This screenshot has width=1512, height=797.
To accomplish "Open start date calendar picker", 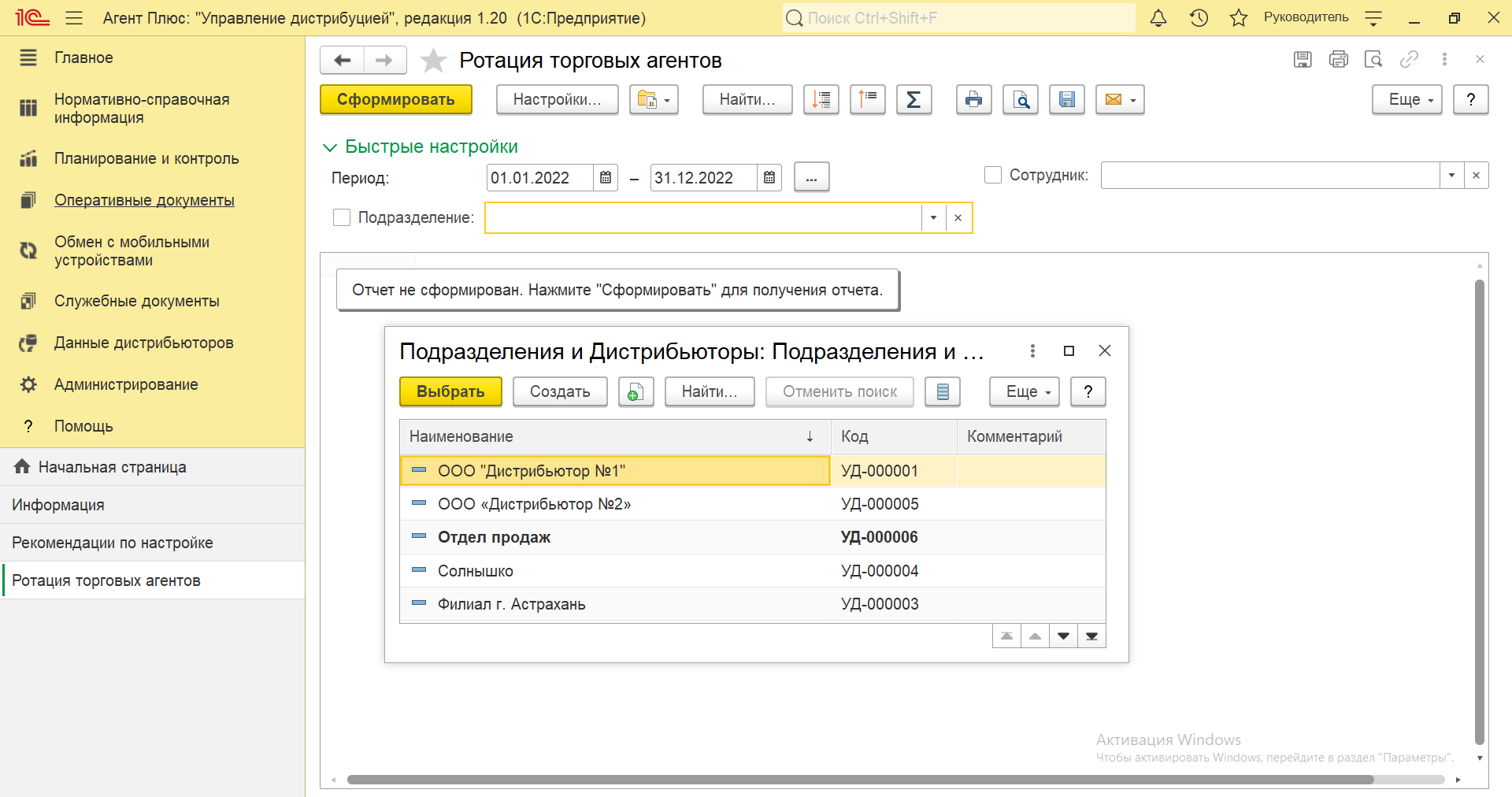I will point(605,178).
